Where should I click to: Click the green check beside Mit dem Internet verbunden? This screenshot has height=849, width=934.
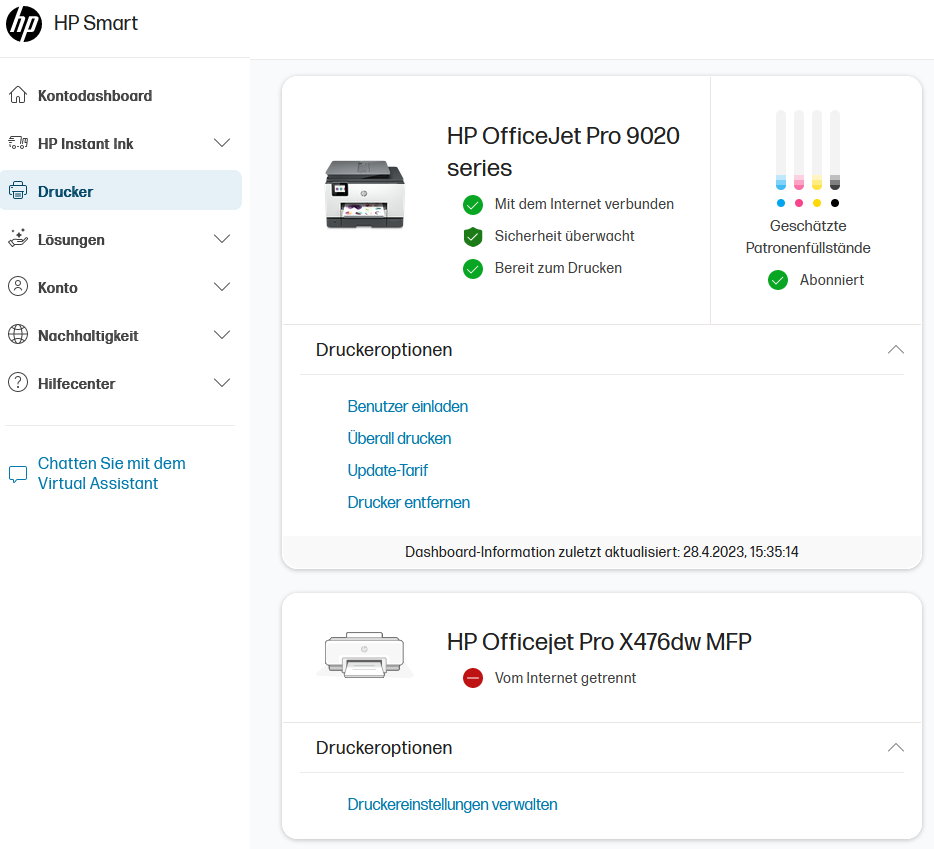tap(472, 204)
